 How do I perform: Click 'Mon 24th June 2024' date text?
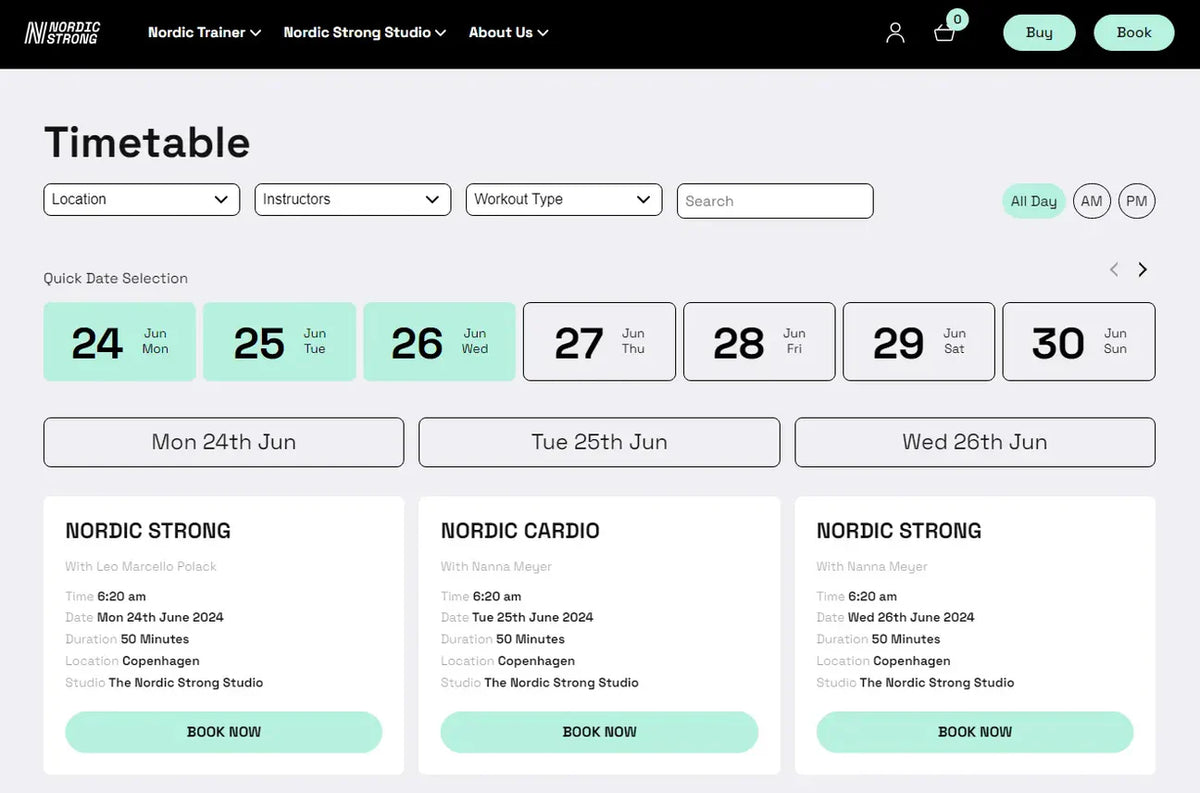[160, 617]
